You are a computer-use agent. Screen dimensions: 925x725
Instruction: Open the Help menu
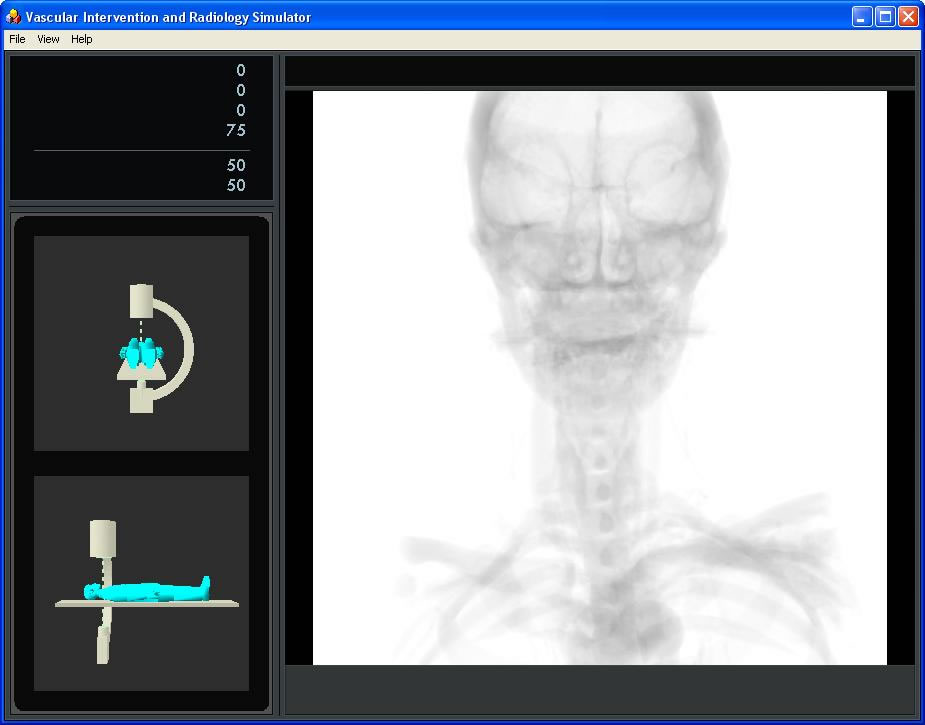[x=81, y=39]
